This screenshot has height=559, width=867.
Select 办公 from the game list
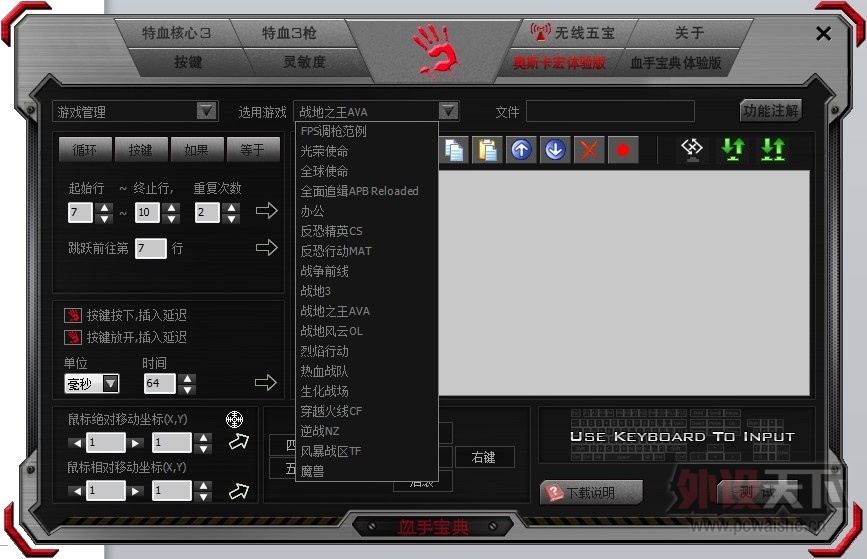pos(367,211)
